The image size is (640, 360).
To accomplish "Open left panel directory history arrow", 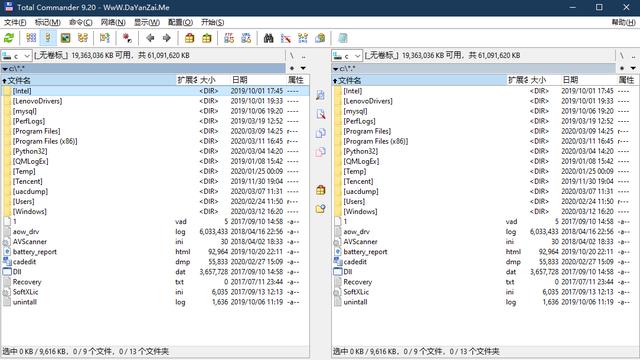I will coord(303,68).
